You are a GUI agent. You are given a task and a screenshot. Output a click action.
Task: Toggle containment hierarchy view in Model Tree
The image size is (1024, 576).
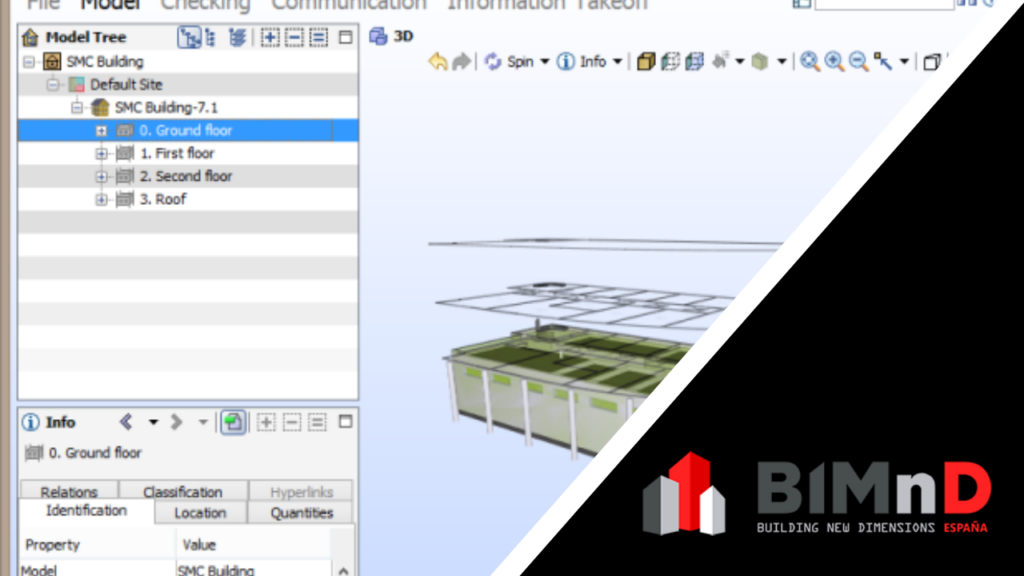coord(188,38)
